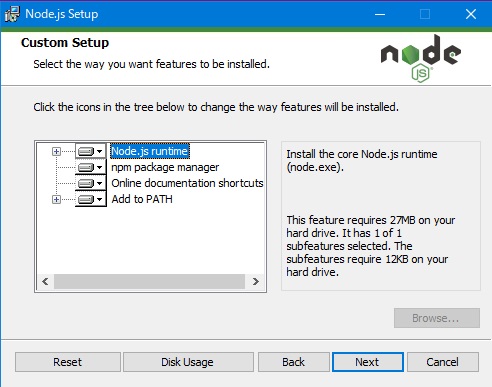This screenshot has height=387, width=492.
Task: Click the disabled Browse... button
Action: tap(437, 318)
